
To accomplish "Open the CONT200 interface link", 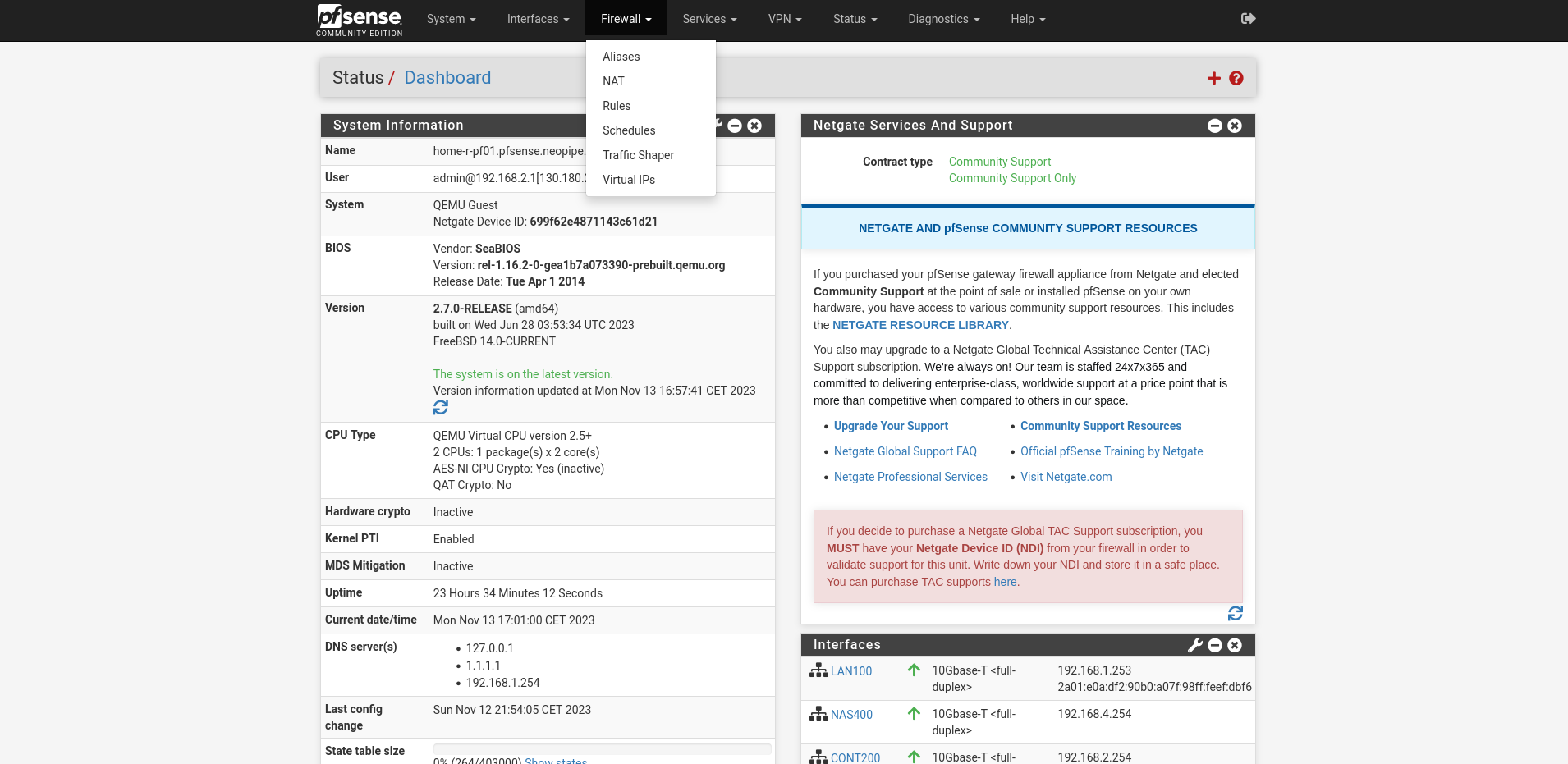I will point(855,757).
